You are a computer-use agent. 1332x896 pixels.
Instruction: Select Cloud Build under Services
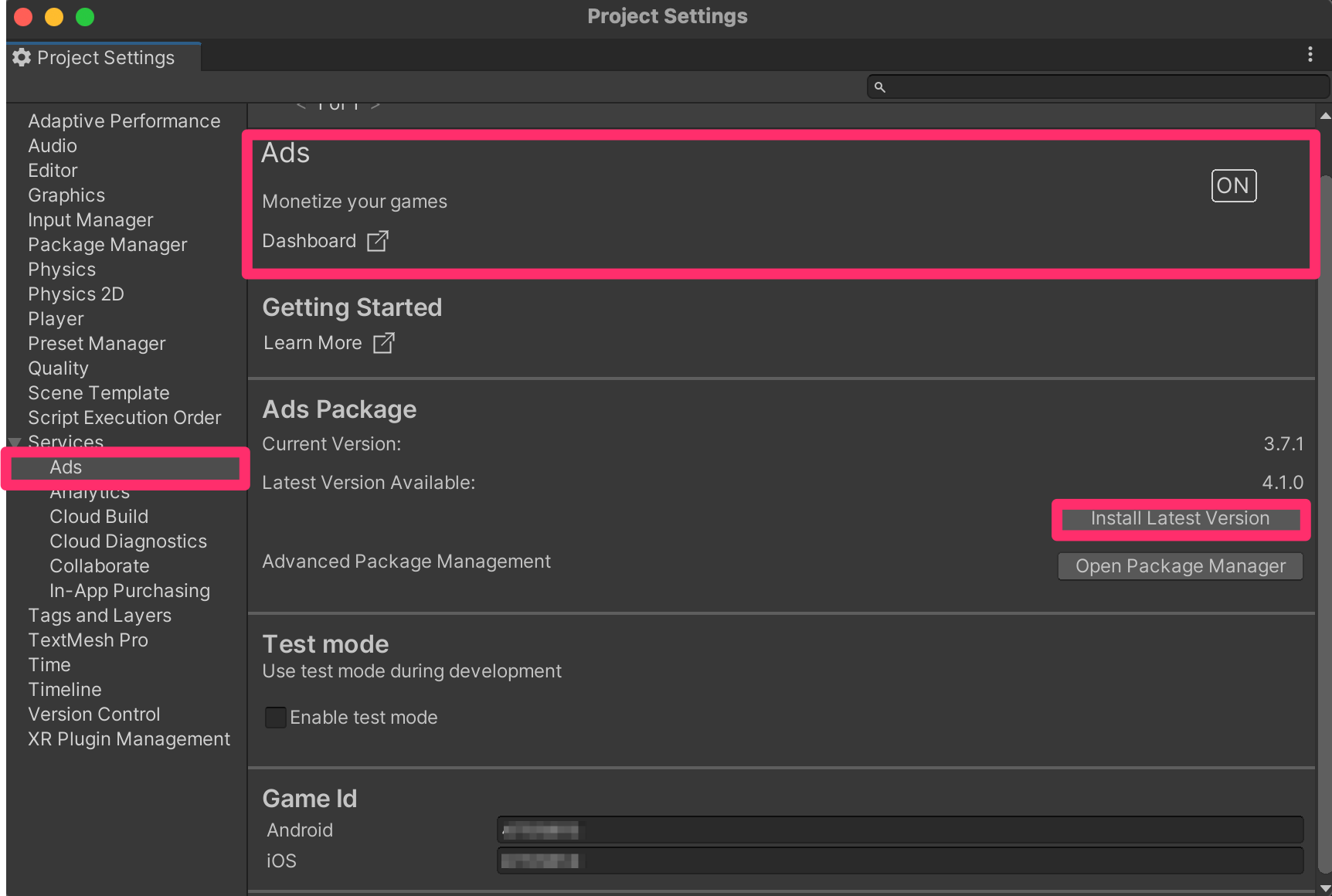(x=99, y=517)
